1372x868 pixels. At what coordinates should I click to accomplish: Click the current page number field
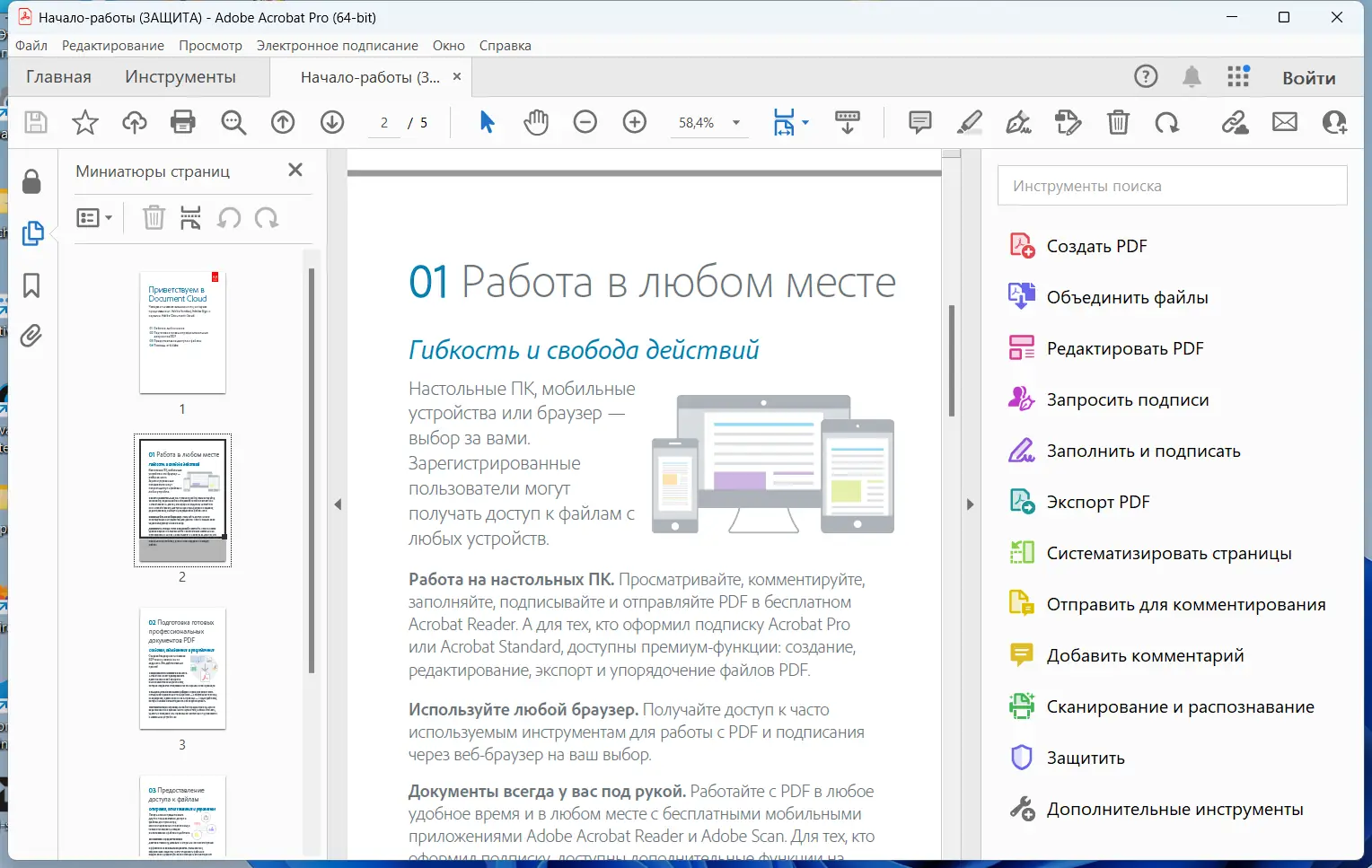coord(384,123)
